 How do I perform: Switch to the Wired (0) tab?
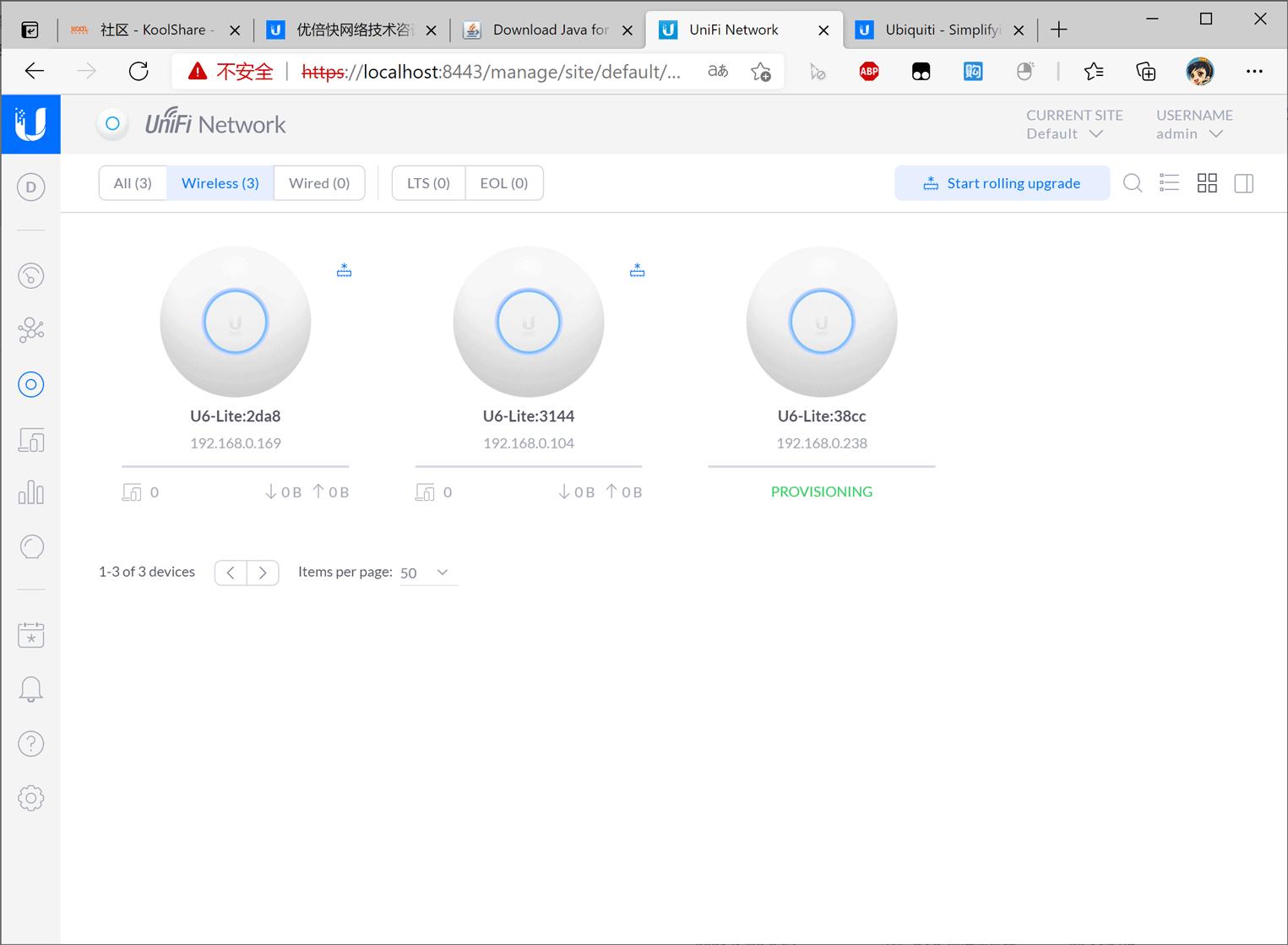[x=319, y=182]
